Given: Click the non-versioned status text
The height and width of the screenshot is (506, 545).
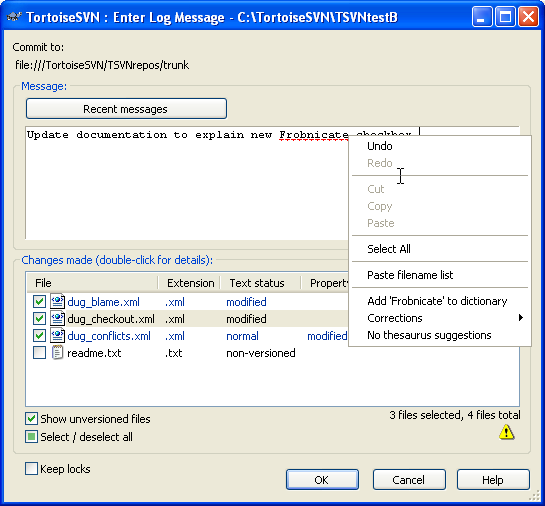Looking at the screenshot, I should coord(261,353).
